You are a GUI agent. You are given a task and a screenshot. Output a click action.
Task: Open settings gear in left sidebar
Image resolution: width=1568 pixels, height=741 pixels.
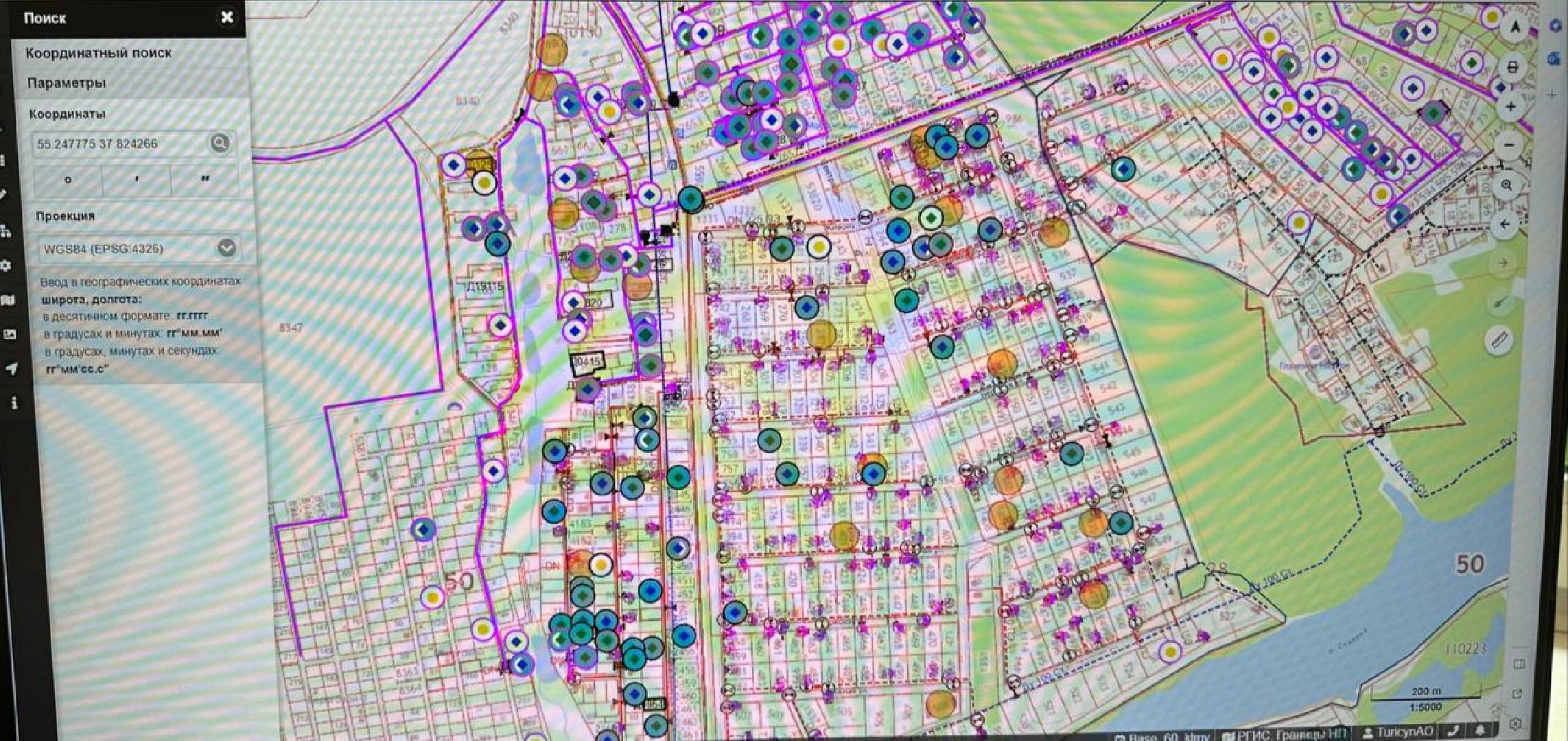click(x=5, y=266)
